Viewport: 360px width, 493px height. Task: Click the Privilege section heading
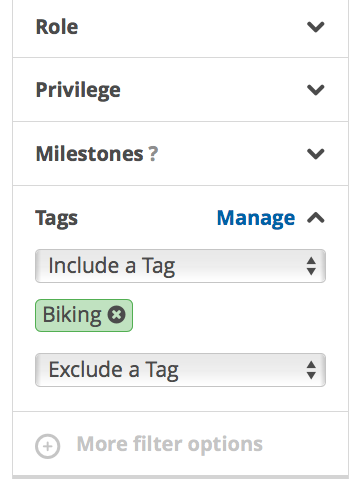(x=78, y=90)
